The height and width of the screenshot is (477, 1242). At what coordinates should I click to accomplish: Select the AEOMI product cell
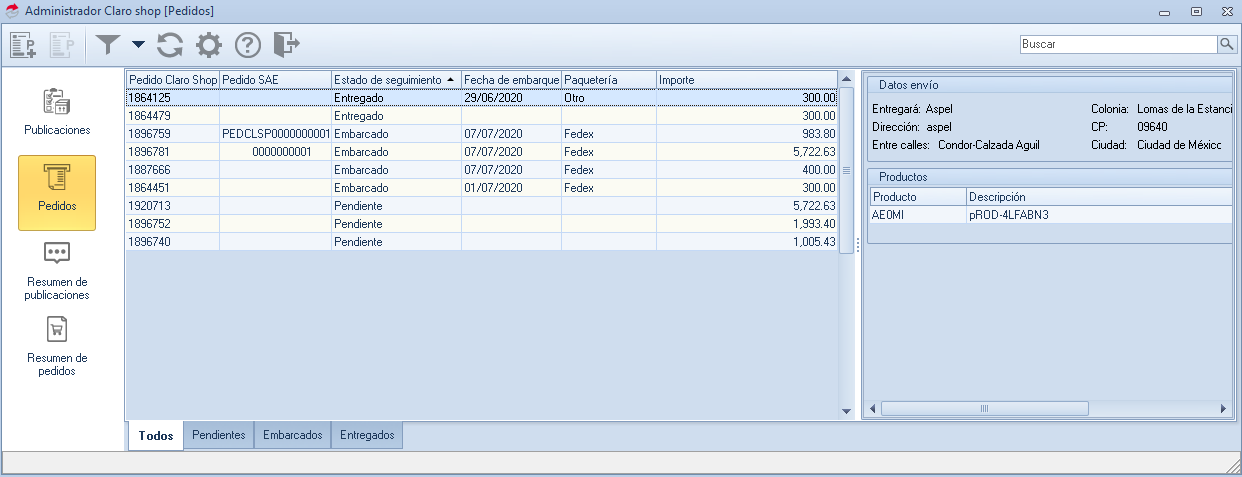pyautogui.click(x=918, y=215)
